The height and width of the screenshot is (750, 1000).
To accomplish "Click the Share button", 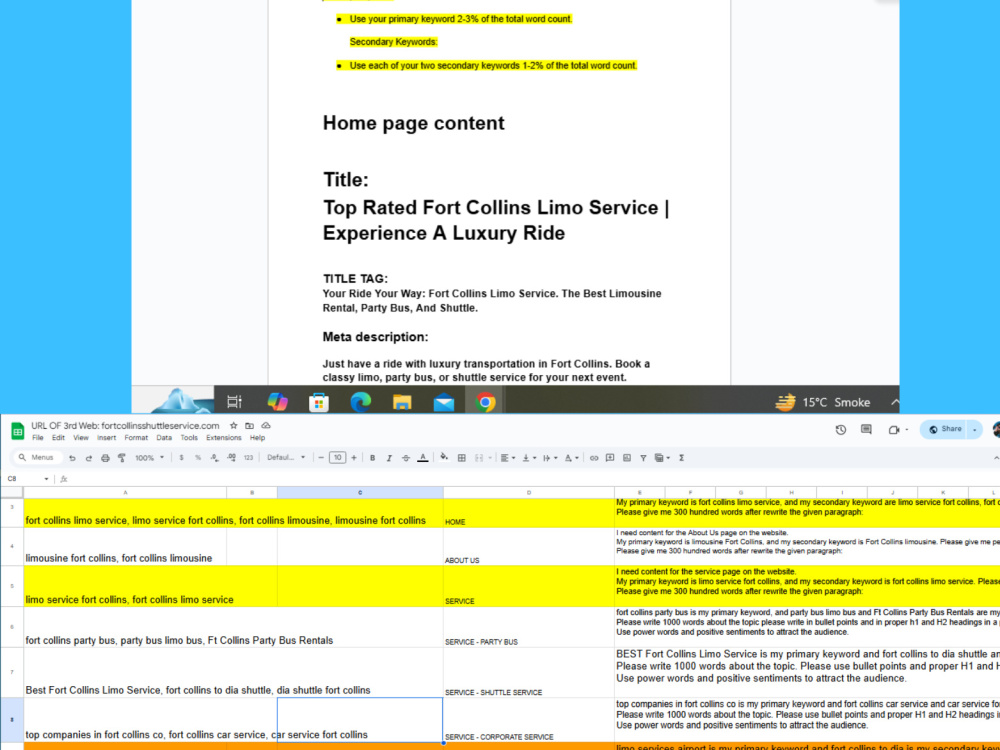I will (x=945, y=430).
